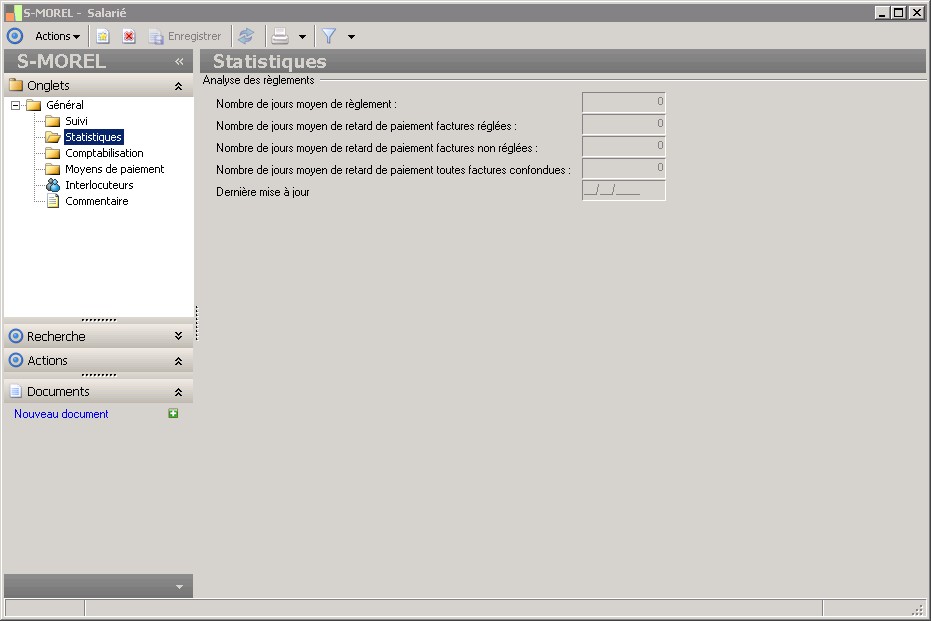This screenshot has width=931, height=621.
Task: Click the refresh arrows toolbar icon
Action: point(246,36)
